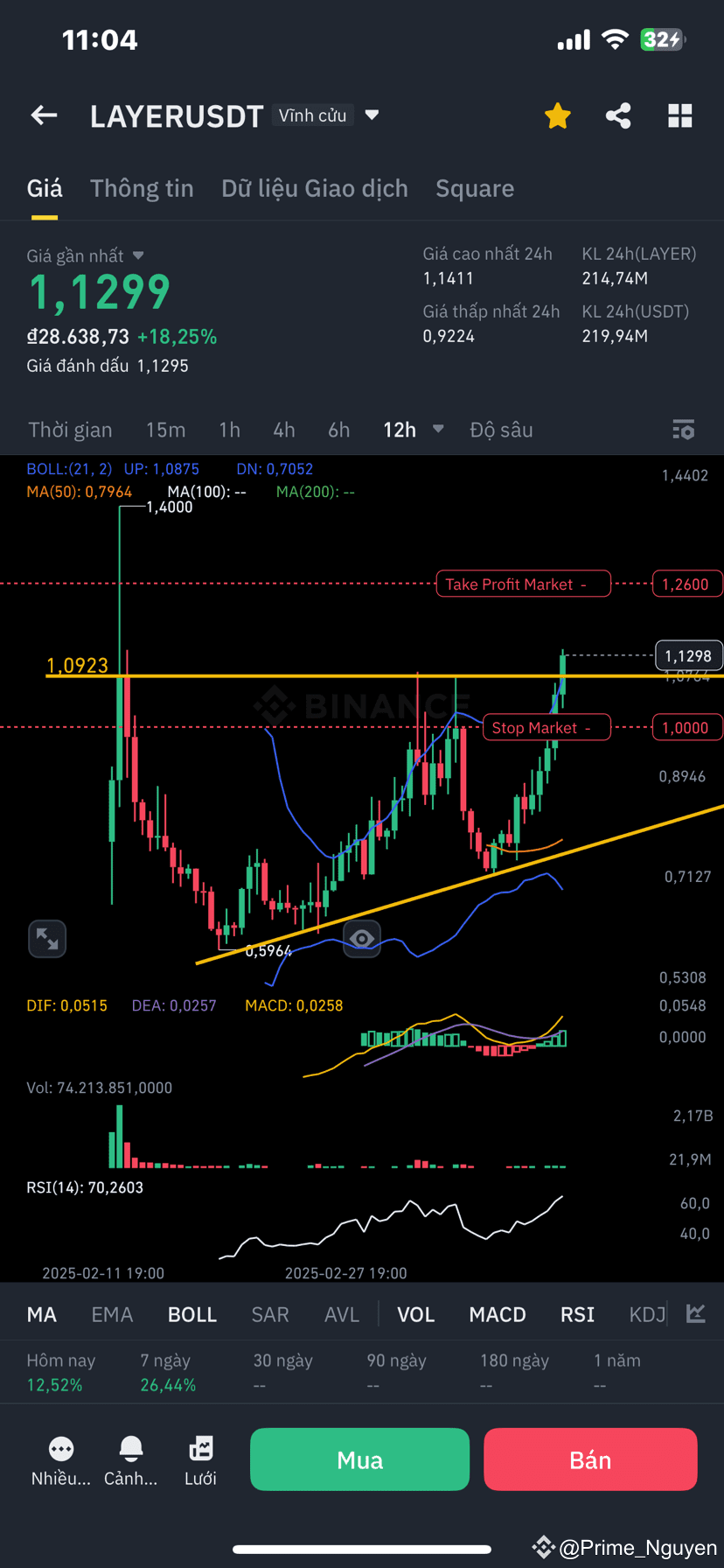Screen dimensions: 724x1568
Task: Click the DIF: 0,0515 MACD label
Action: (x=66, y=1005)
